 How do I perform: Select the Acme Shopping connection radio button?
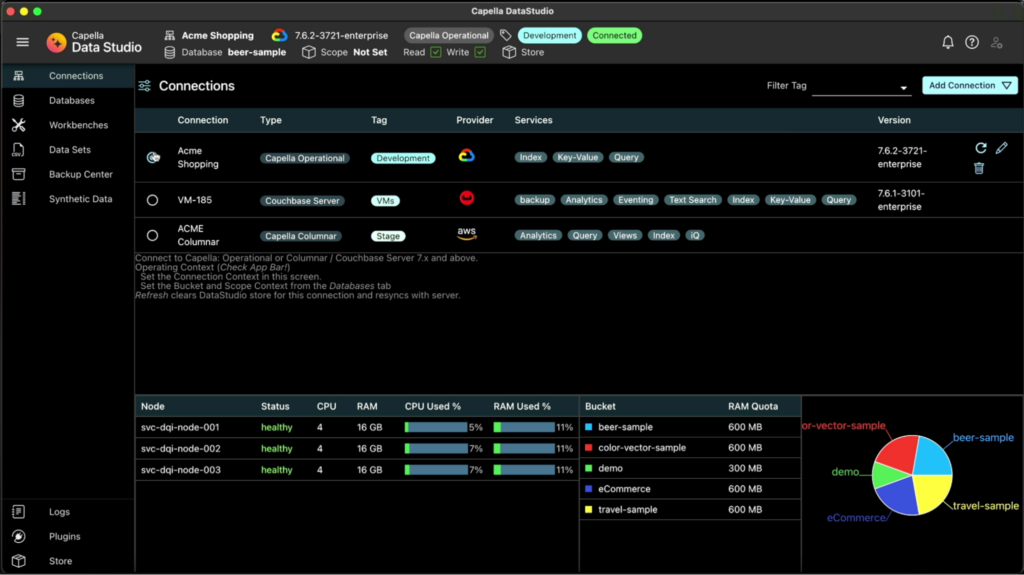153,157
